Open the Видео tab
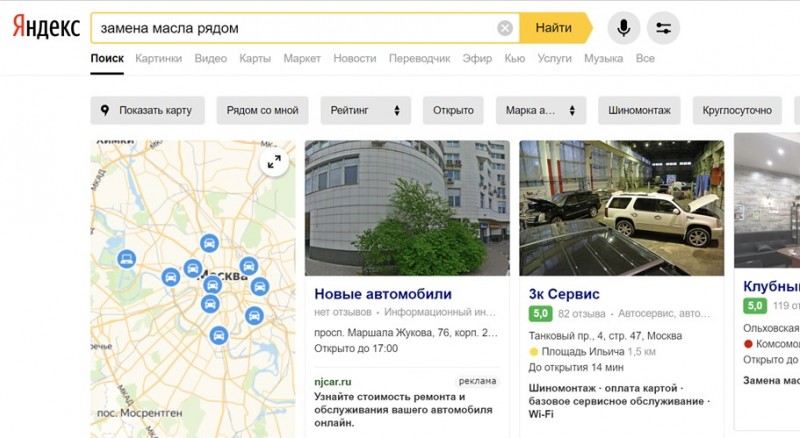 point(211,59)
